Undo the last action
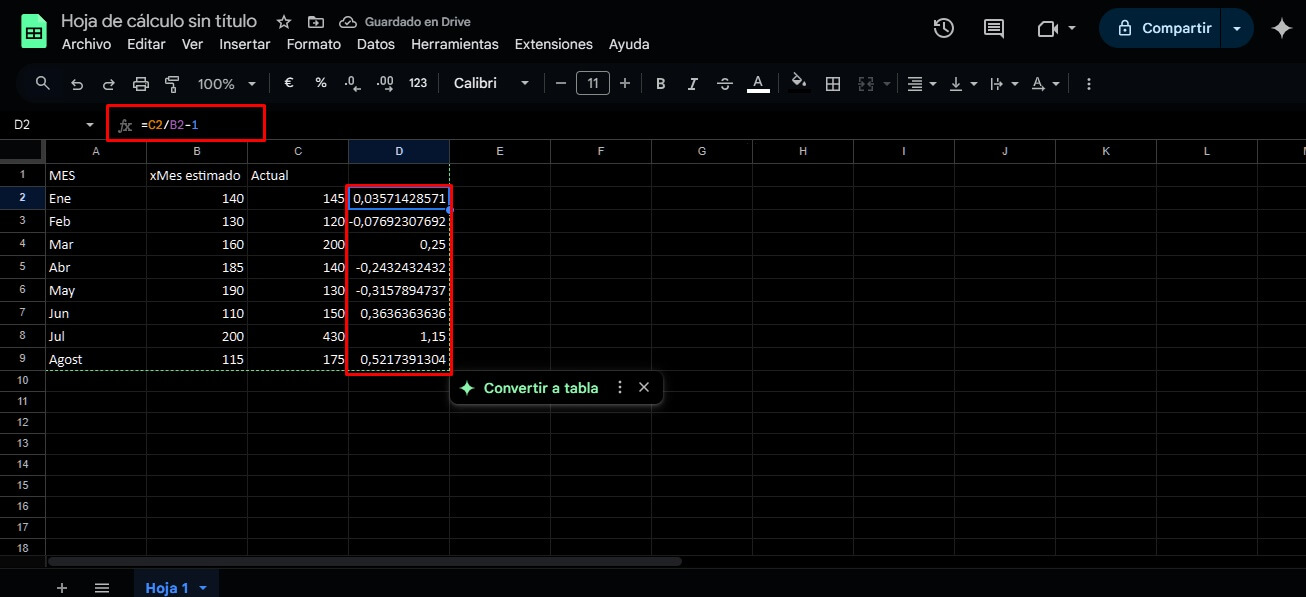Viewport: 1306px width, 597px height. click(x=77, y=84)
